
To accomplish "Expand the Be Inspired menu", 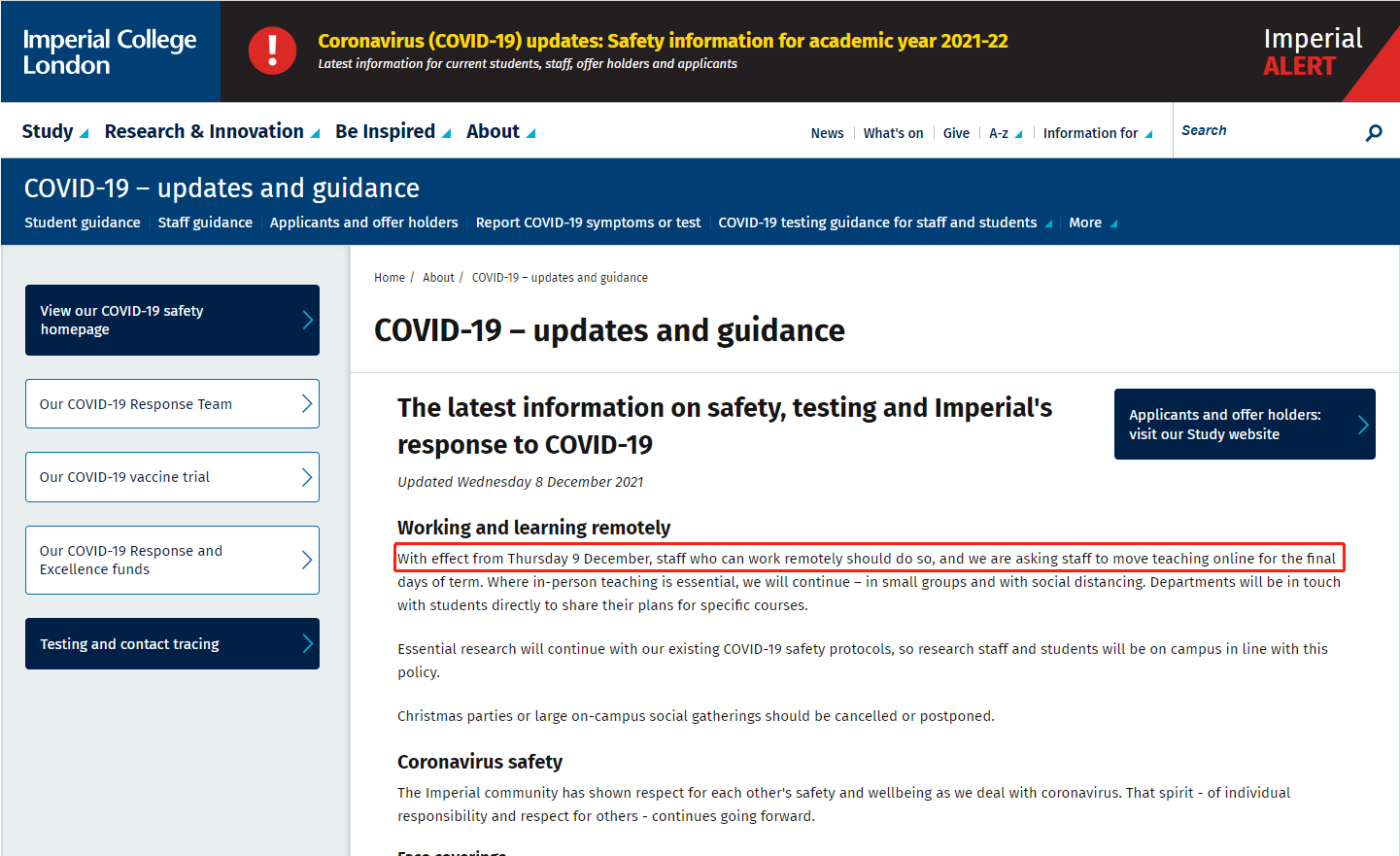I will pos(393,131).
